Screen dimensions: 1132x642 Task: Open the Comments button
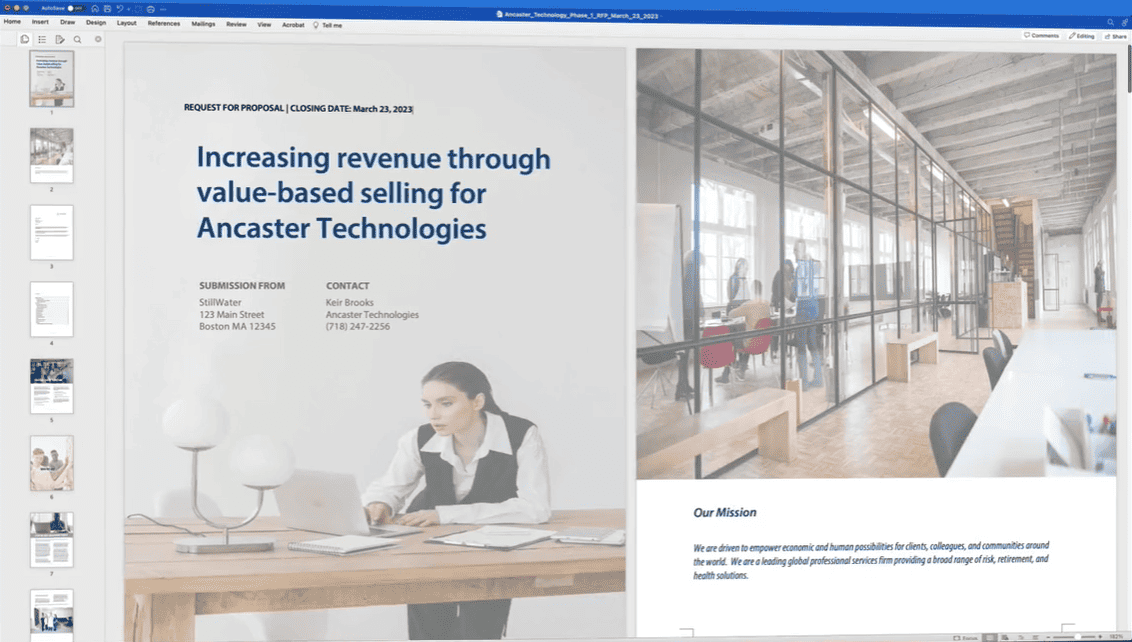tap(1041, 35)
